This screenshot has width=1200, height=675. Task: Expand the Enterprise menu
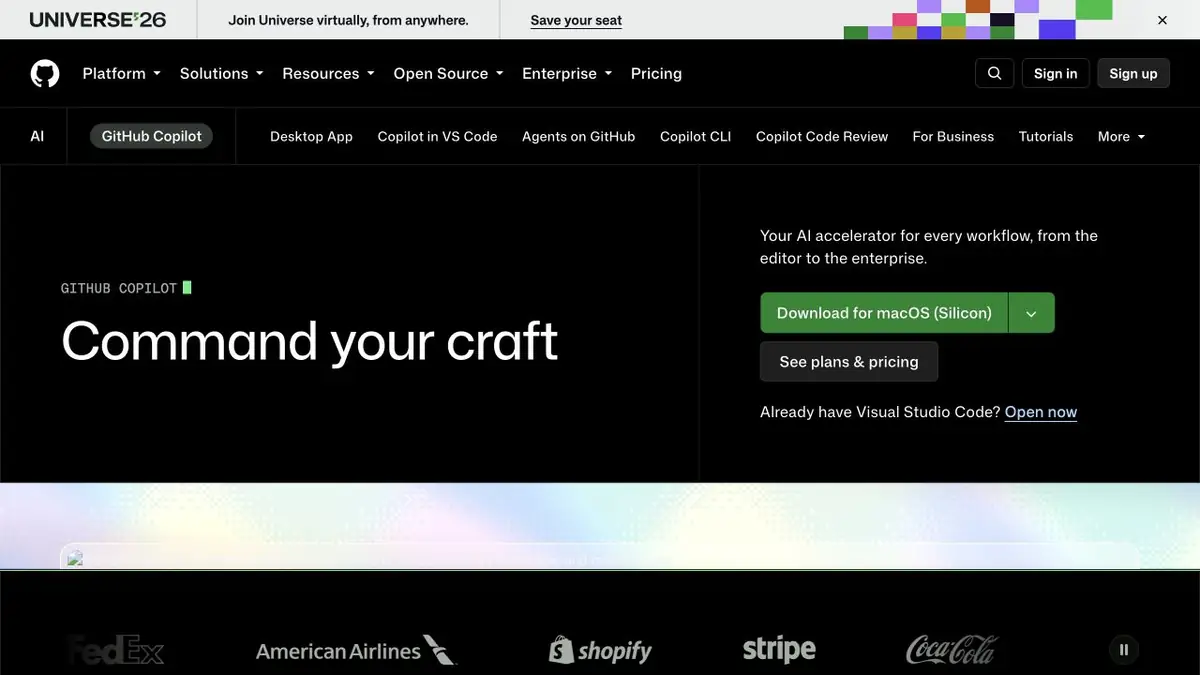pos(567,73)
